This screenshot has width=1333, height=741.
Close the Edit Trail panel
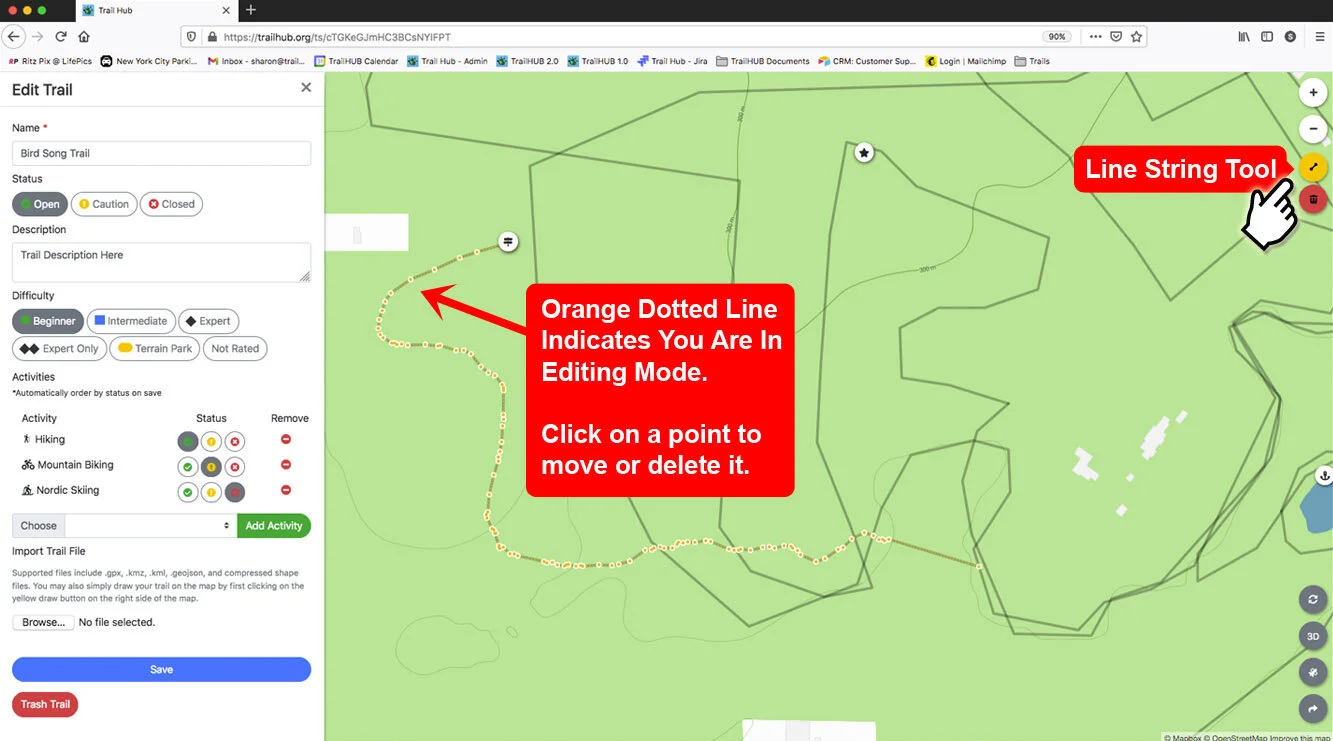point(306,88)
